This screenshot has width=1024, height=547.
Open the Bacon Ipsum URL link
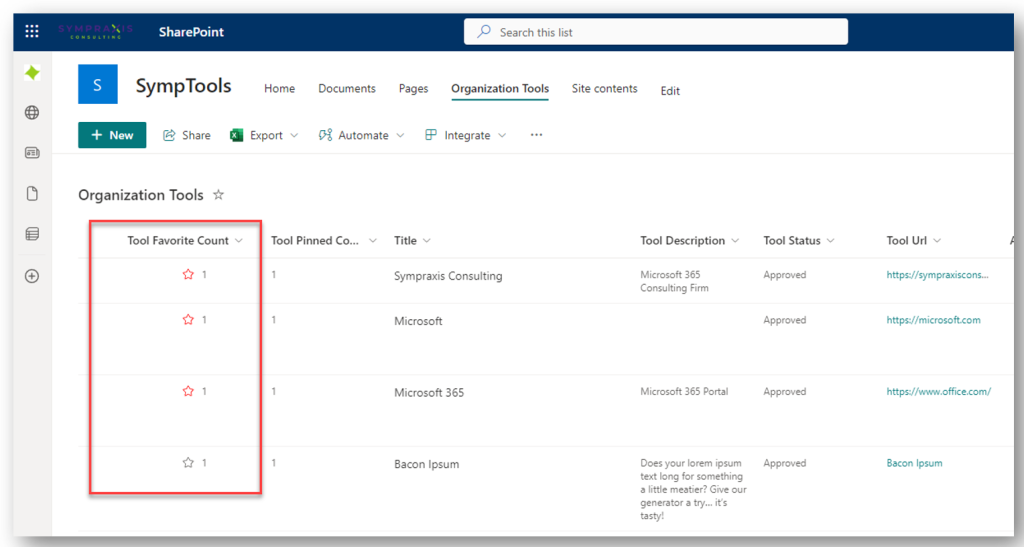point(914,463)
